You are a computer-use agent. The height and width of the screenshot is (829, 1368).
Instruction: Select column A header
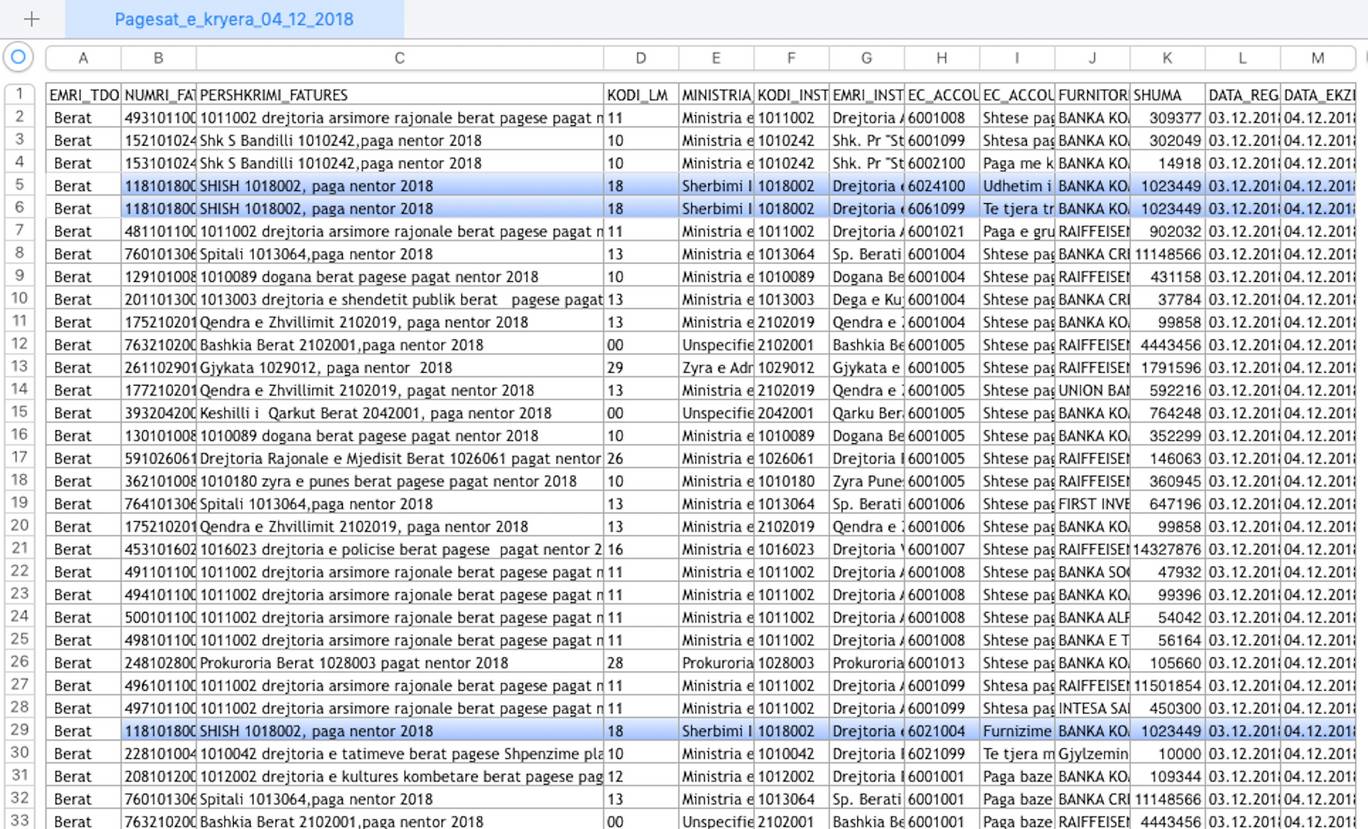(82, 58)
